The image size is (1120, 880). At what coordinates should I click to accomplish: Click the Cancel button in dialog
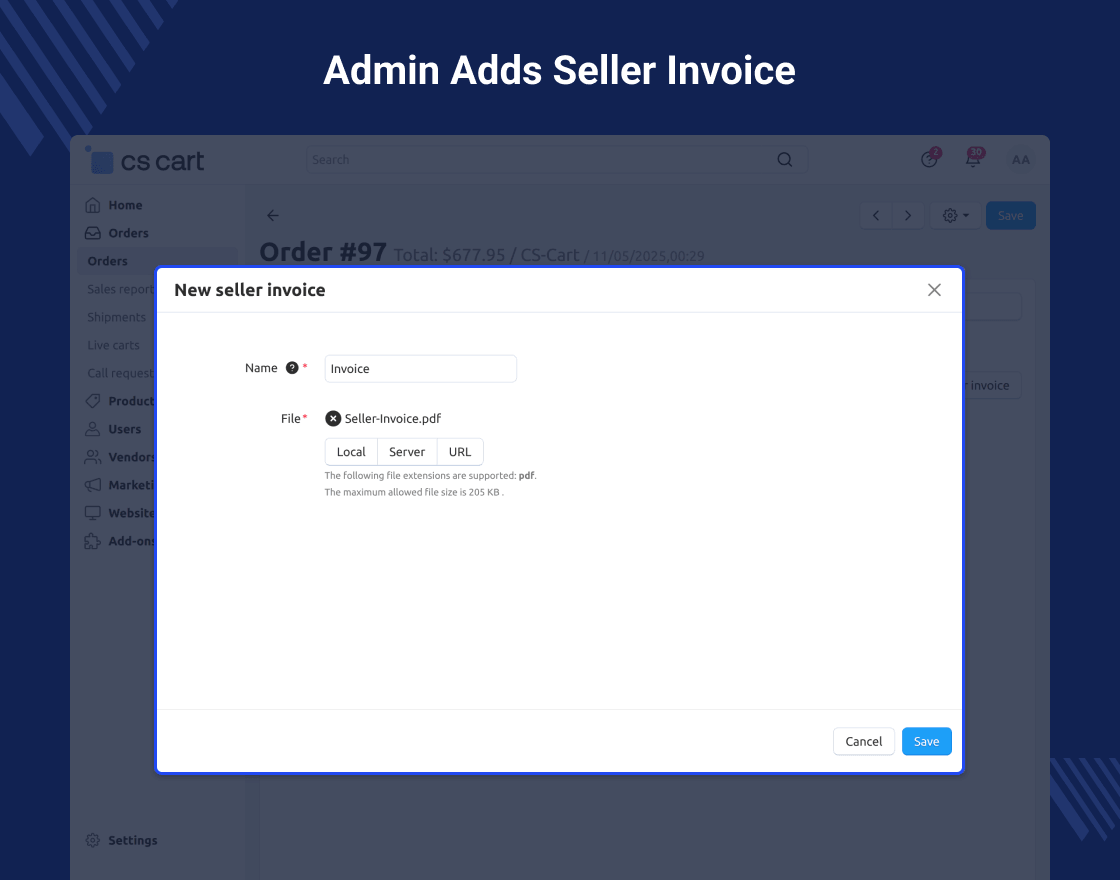(x=863, y=741)
